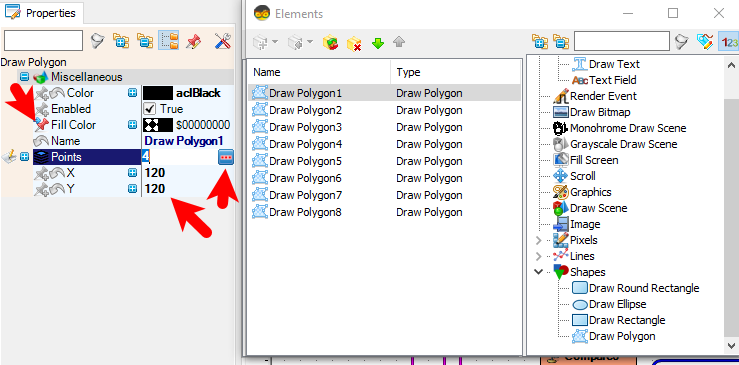The width and height of the screenshot is (739, 365).
Task: Click the pin icon beside the Enabled property
Action: coord(42,109)
